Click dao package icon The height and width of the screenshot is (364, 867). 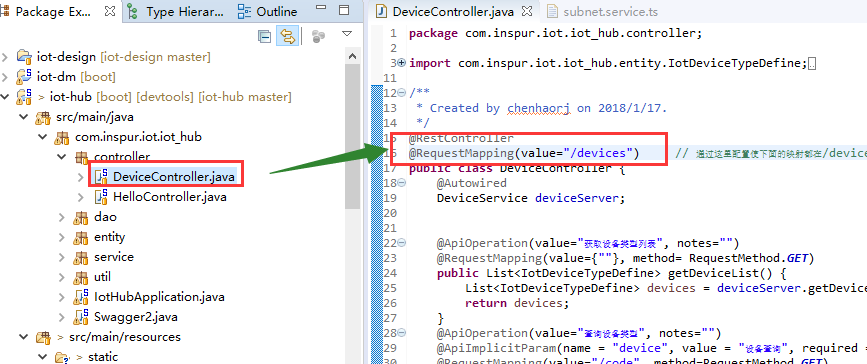(x=81, y=217)
